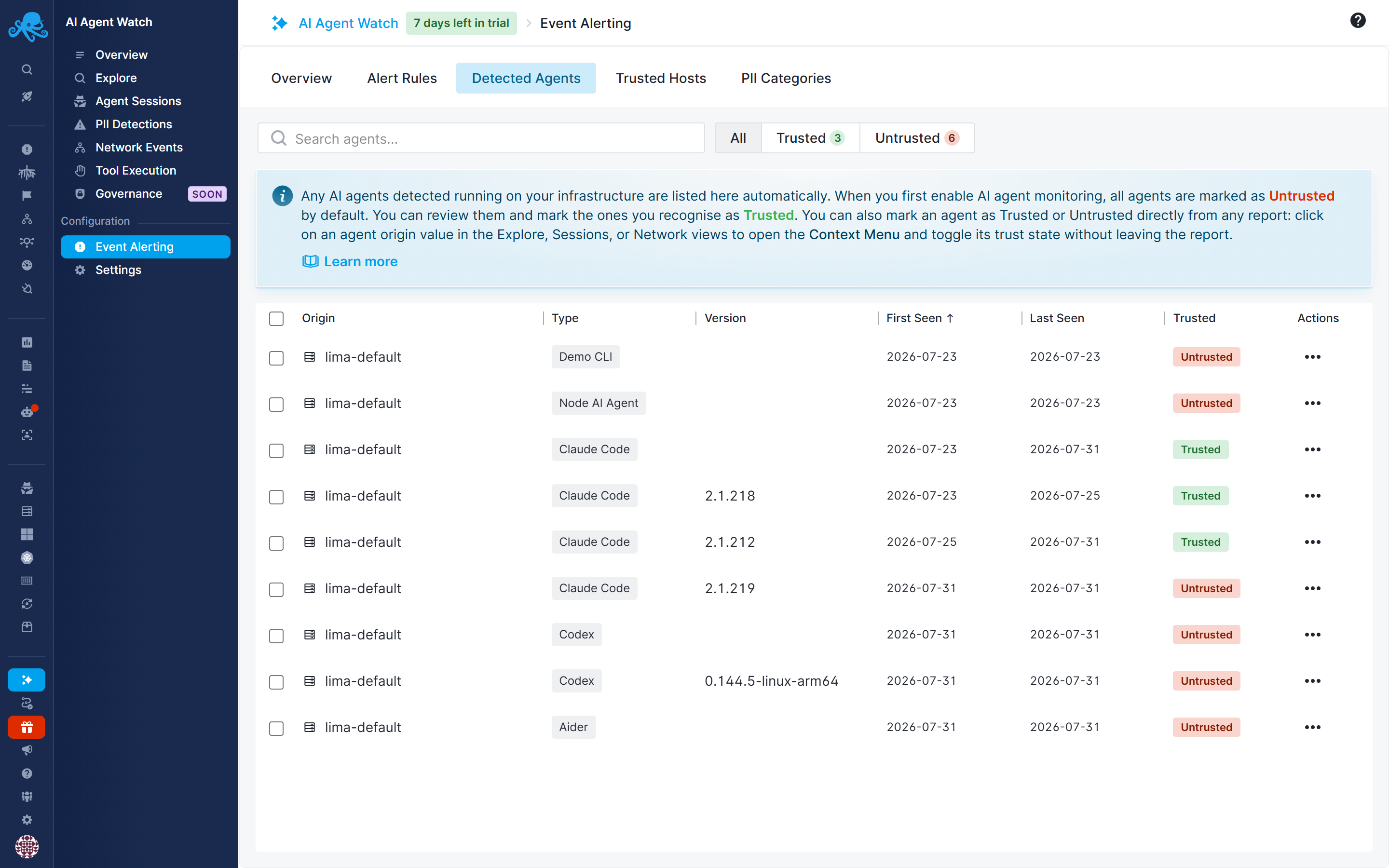This screenshot has height=868, width=1389.
Task: Open the megaphone announcements icon
Action: tap(27, 750)
